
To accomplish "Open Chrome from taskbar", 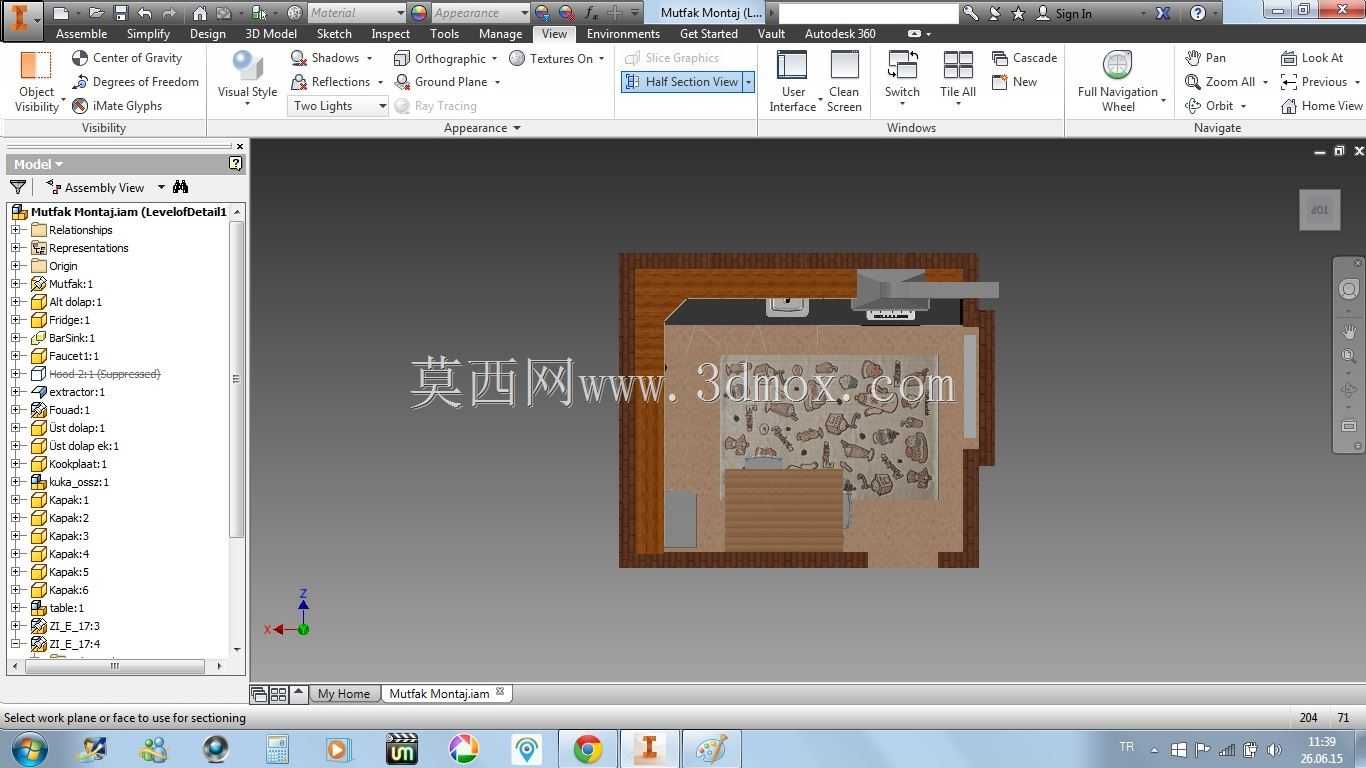I will pos(588,749).
